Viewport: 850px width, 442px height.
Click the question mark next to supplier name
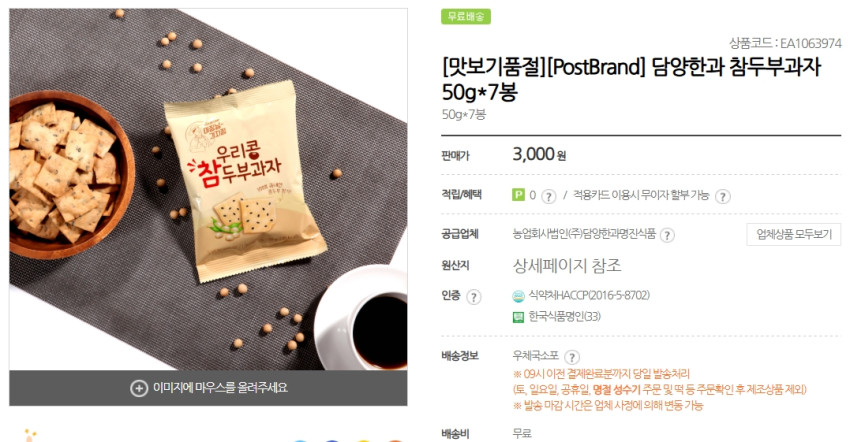(x=667, y=235)
